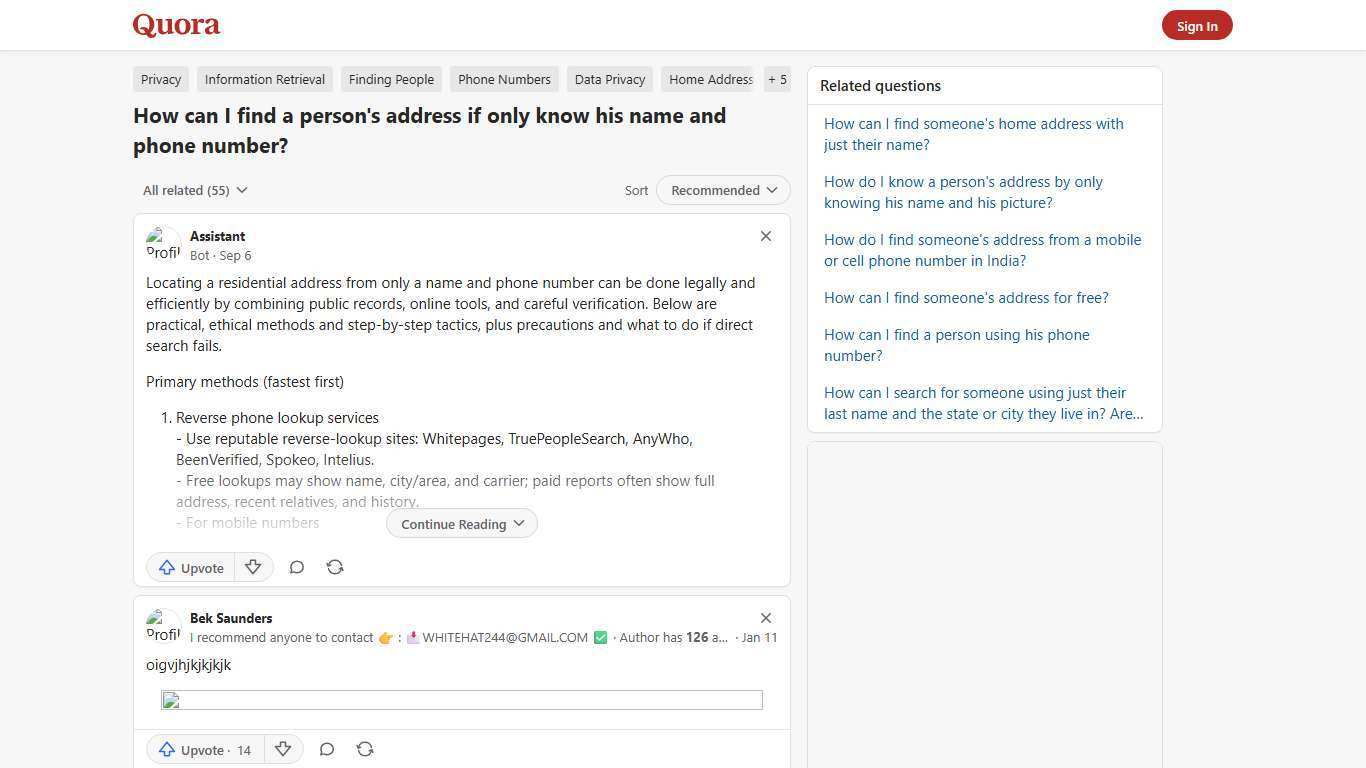Repost the Assistant's answer
The image size is (1366, 768).
(335, 567)
